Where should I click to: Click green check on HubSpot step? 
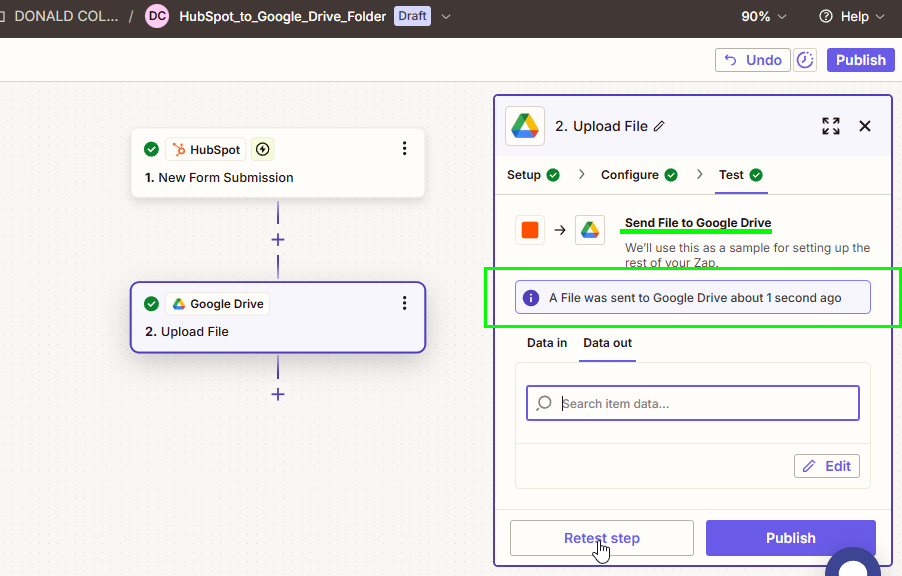pos(151,150)
